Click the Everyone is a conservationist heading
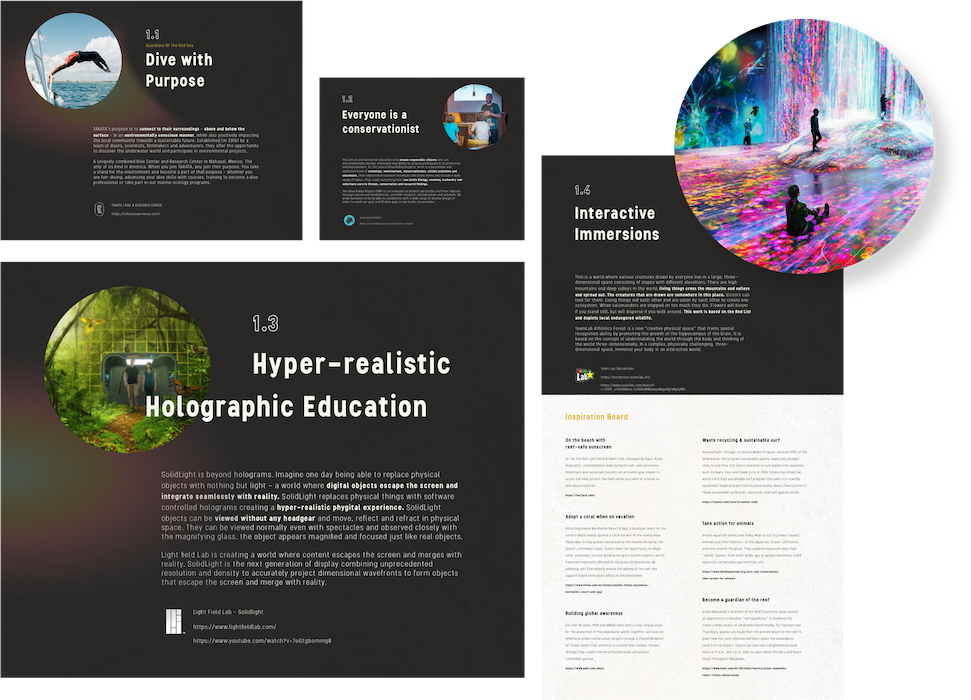This screenshot has width=971, height=700. [x=380, y=122]
